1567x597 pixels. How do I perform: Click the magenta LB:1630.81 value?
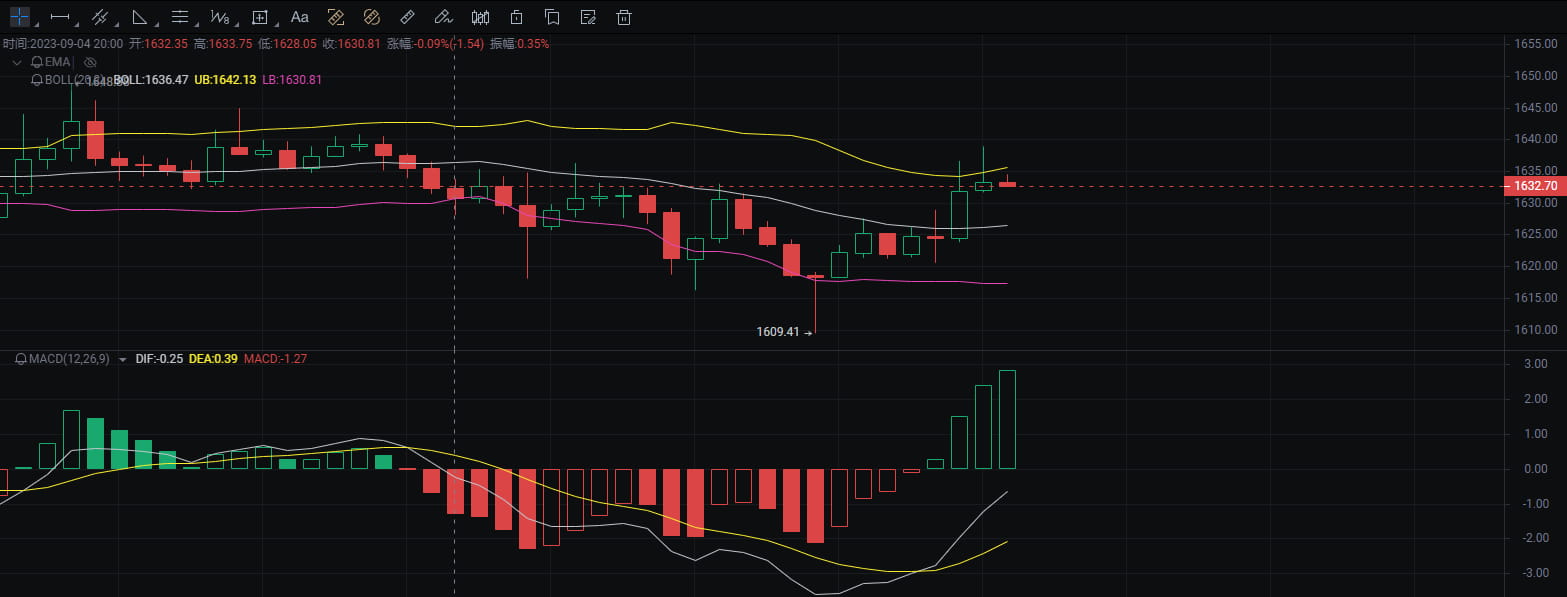(292, 79)
